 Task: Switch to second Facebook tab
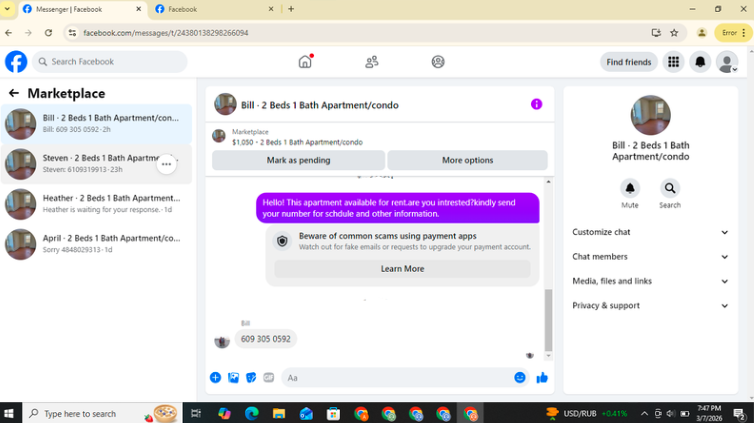(x=215, y=9)
